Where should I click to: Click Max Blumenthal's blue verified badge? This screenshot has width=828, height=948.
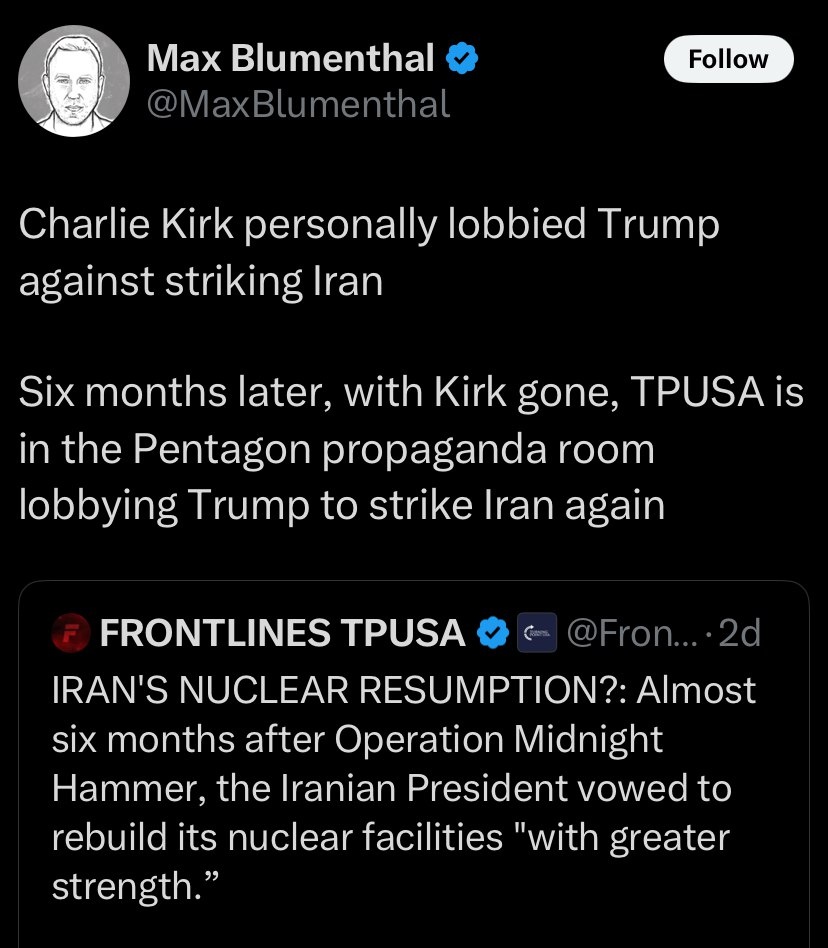(x=460, y=60)
